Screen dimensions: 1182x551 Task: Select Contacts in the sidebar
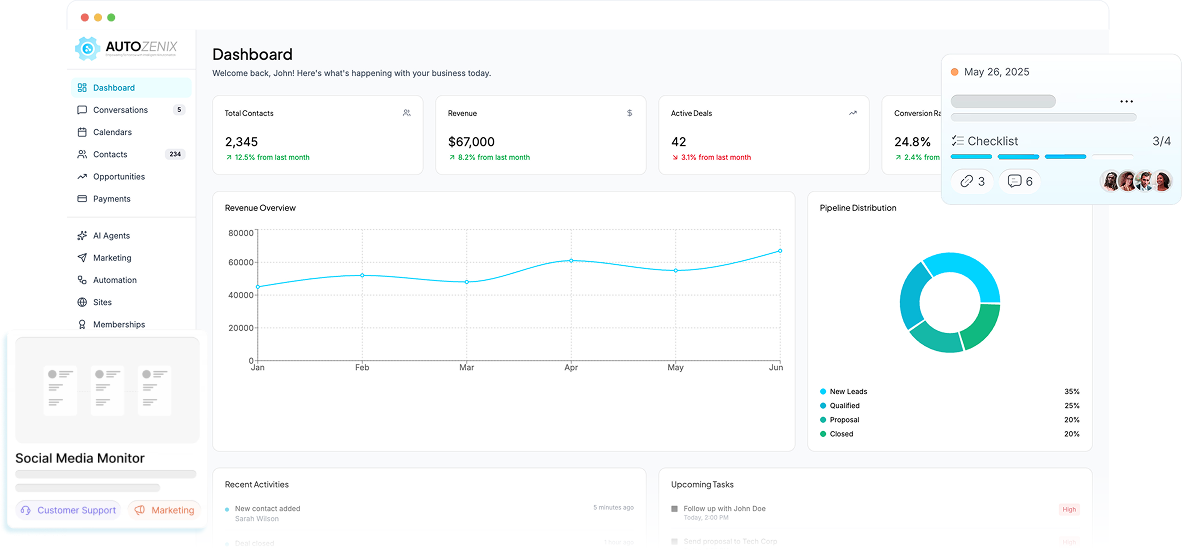110,154
